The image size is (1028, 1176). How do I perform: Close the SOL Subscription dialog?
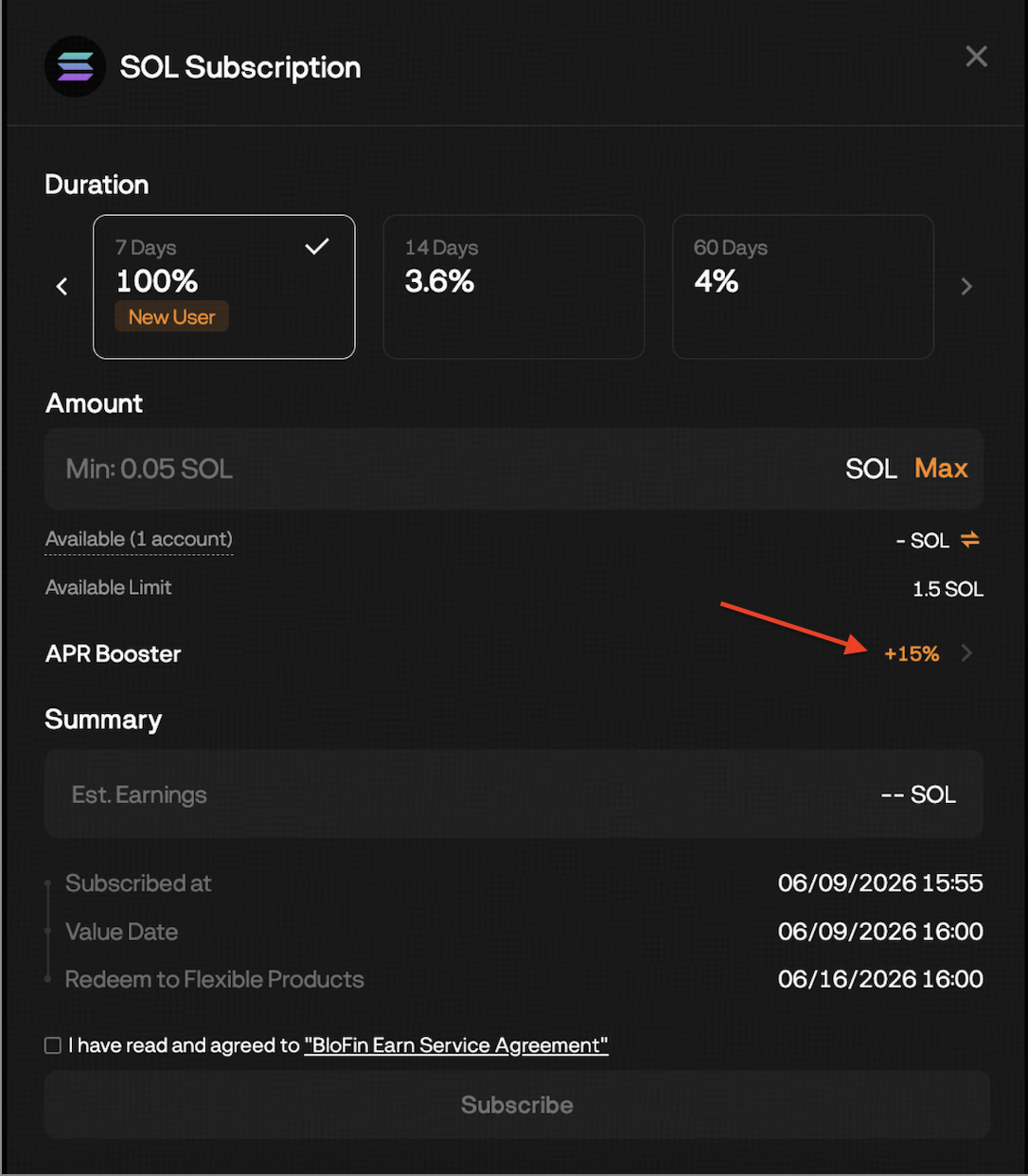point(976,57)
